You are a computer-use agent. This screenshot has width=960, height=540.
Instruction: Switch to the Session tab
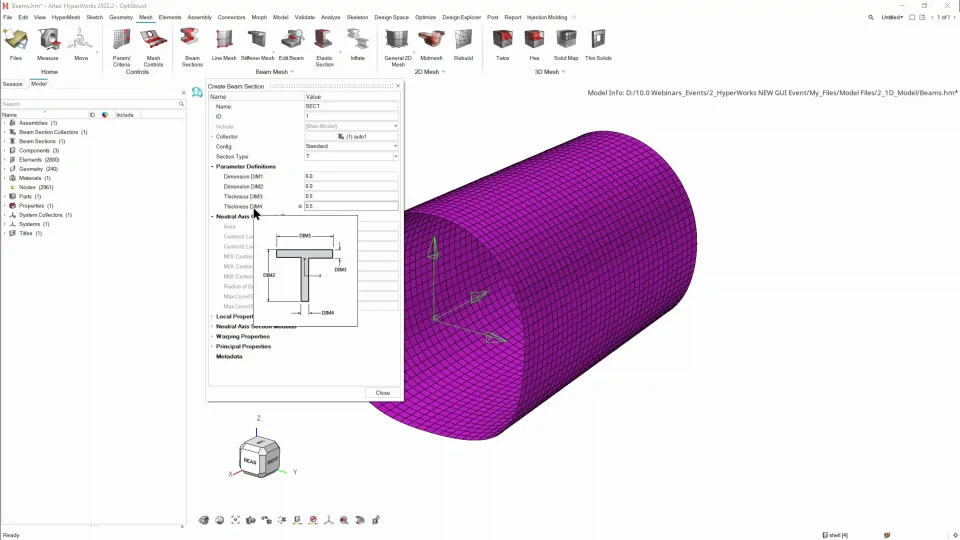click(x=12, y=84)
